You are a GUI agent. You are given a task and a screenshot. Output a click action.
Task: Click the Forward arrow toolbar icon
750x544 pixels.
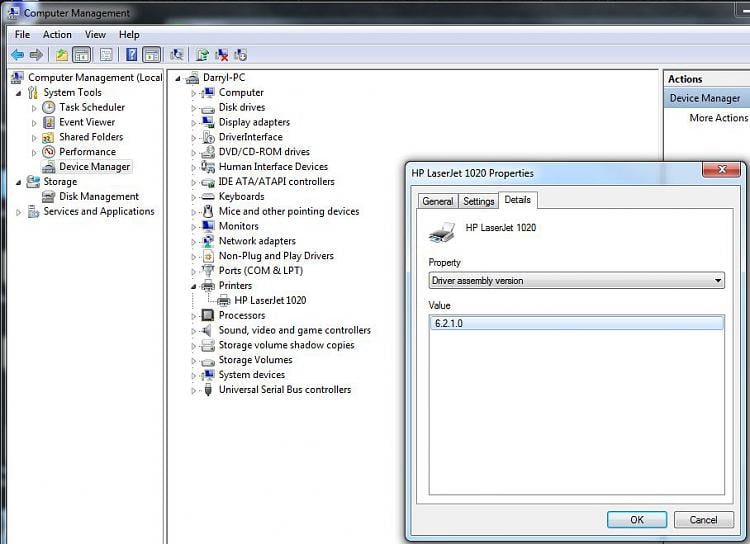36,55
